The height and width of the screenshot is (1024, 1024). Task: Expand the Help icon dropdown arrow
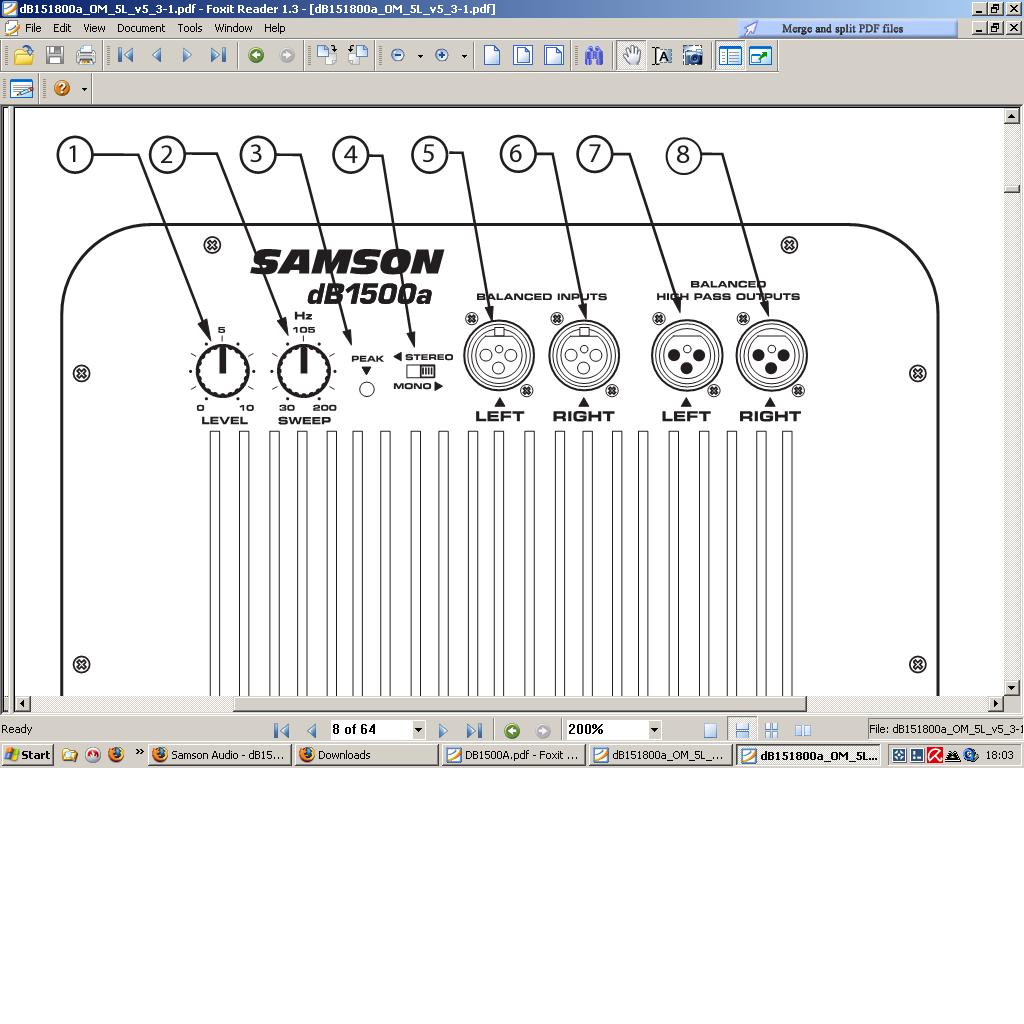(84, 89)
